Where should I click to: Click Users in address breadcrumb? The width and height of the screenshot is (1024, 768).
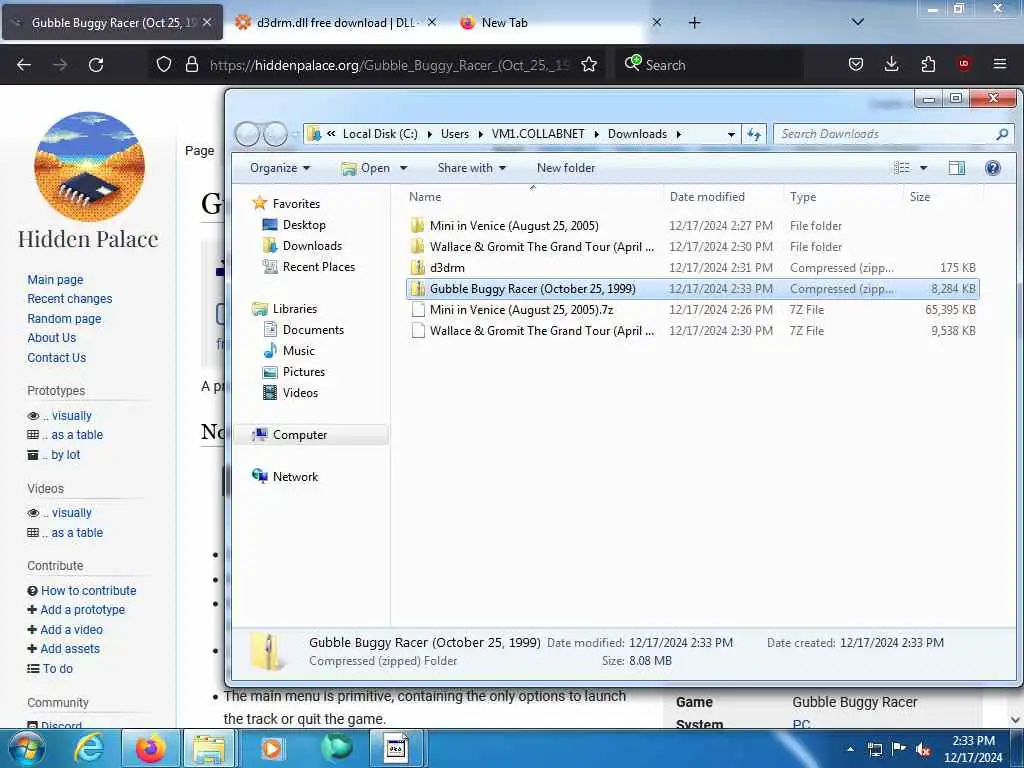point(455,134)
